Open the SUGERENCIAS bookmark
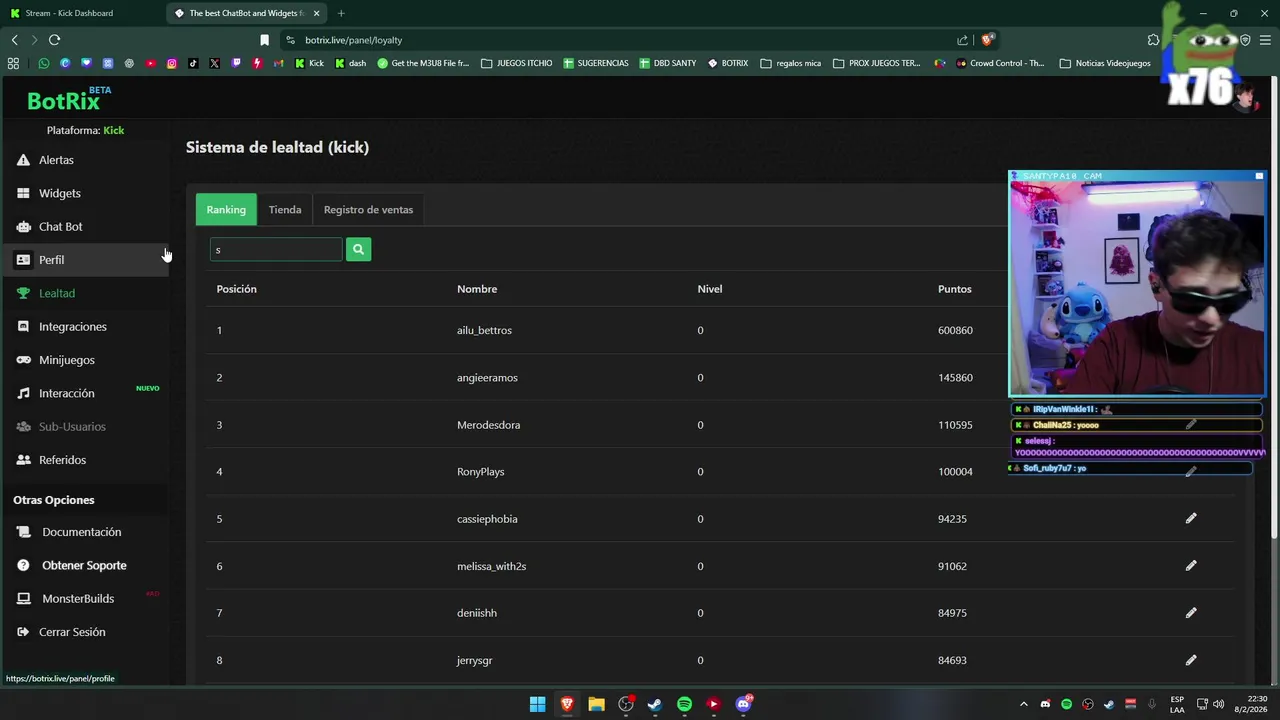Image resolution: width=1280 pixels, height=720 pixels. coord(596,63)
